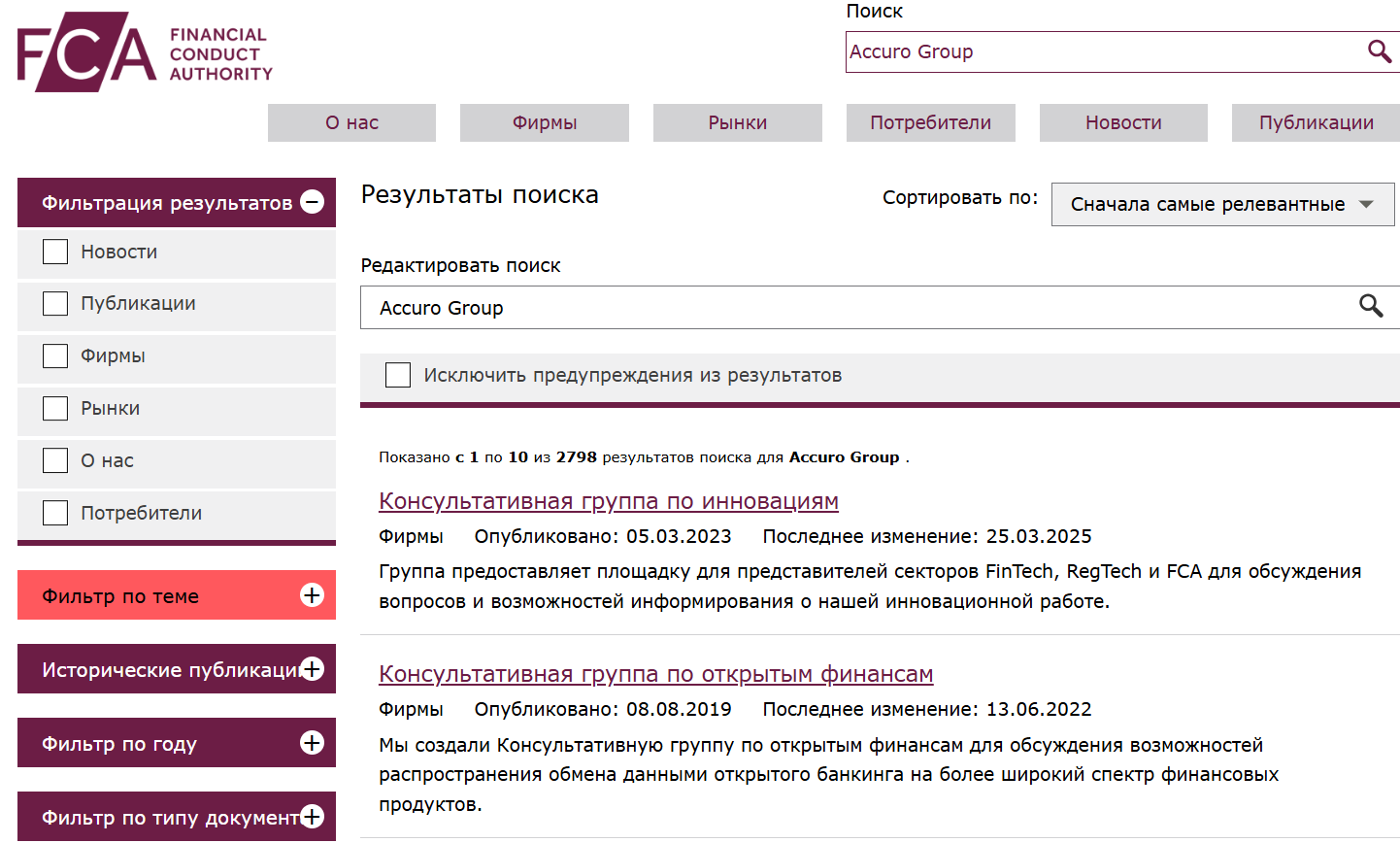The image size is (1400, 843).
Task: Open the "Сначала самые релевантные" sort dropdown
Action: (1222, 204)
